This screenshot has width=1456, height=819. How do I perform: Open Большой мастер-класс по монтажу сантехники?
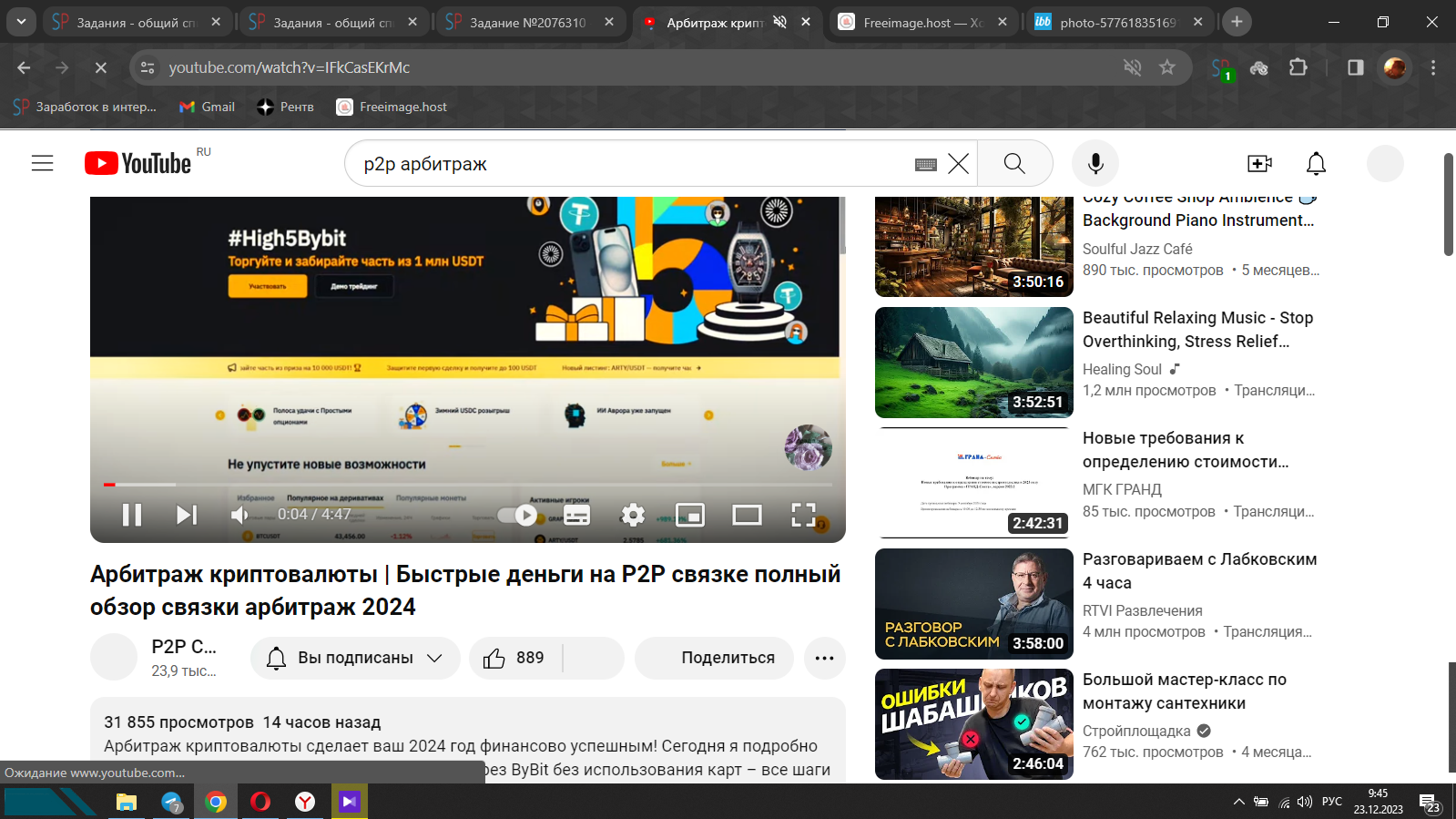1184,691
